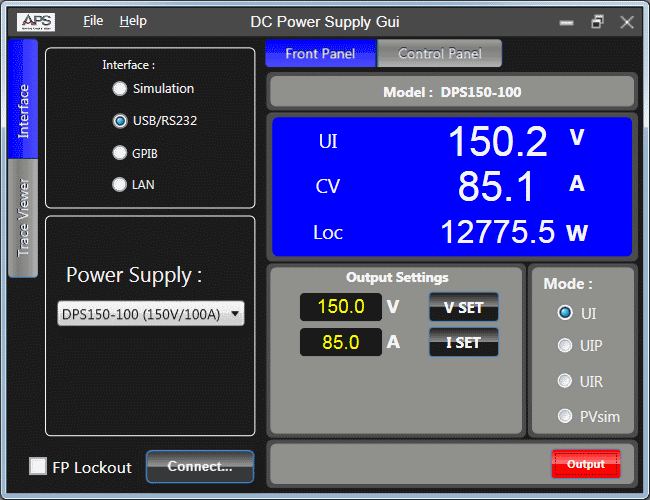Open the File menu
Viewport: 650px width, 500px height.
pyautogui.click(x=93, y=21)
